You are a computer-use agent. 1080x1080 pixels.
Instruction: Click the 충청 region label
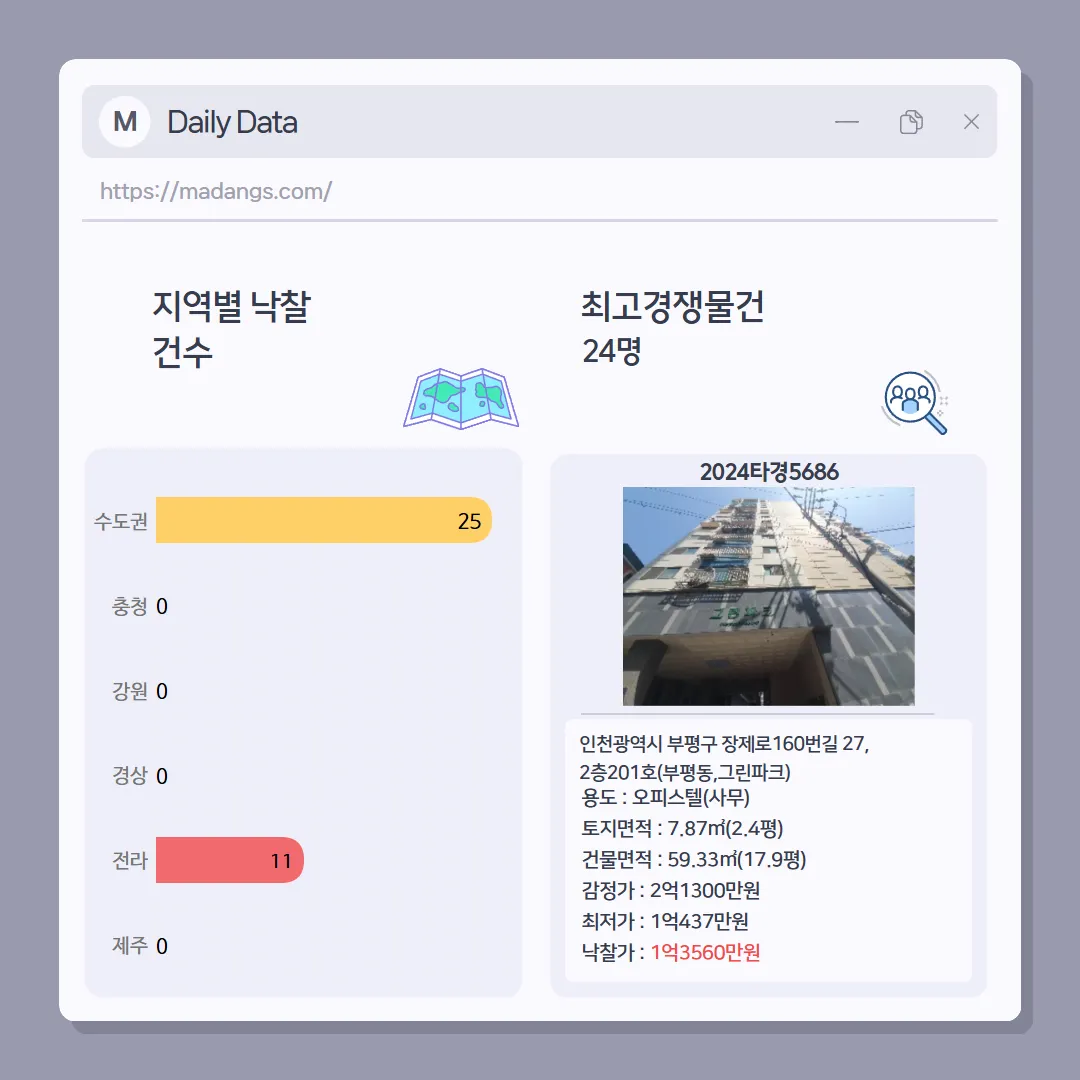pyautogui.click(x=129, y=606)
